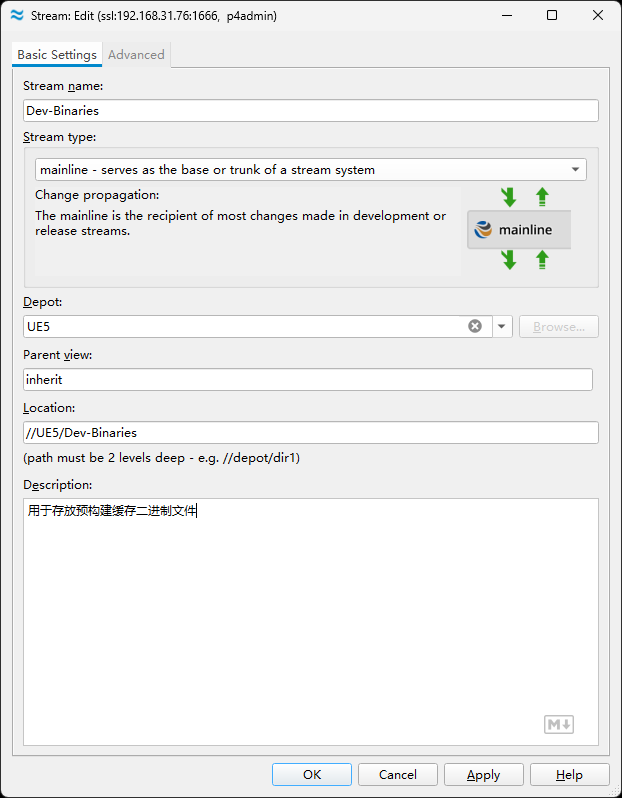The height and width of the screenshot is (798, 622).
Task: Click the Apply button
Action: (x=484, y=775)
